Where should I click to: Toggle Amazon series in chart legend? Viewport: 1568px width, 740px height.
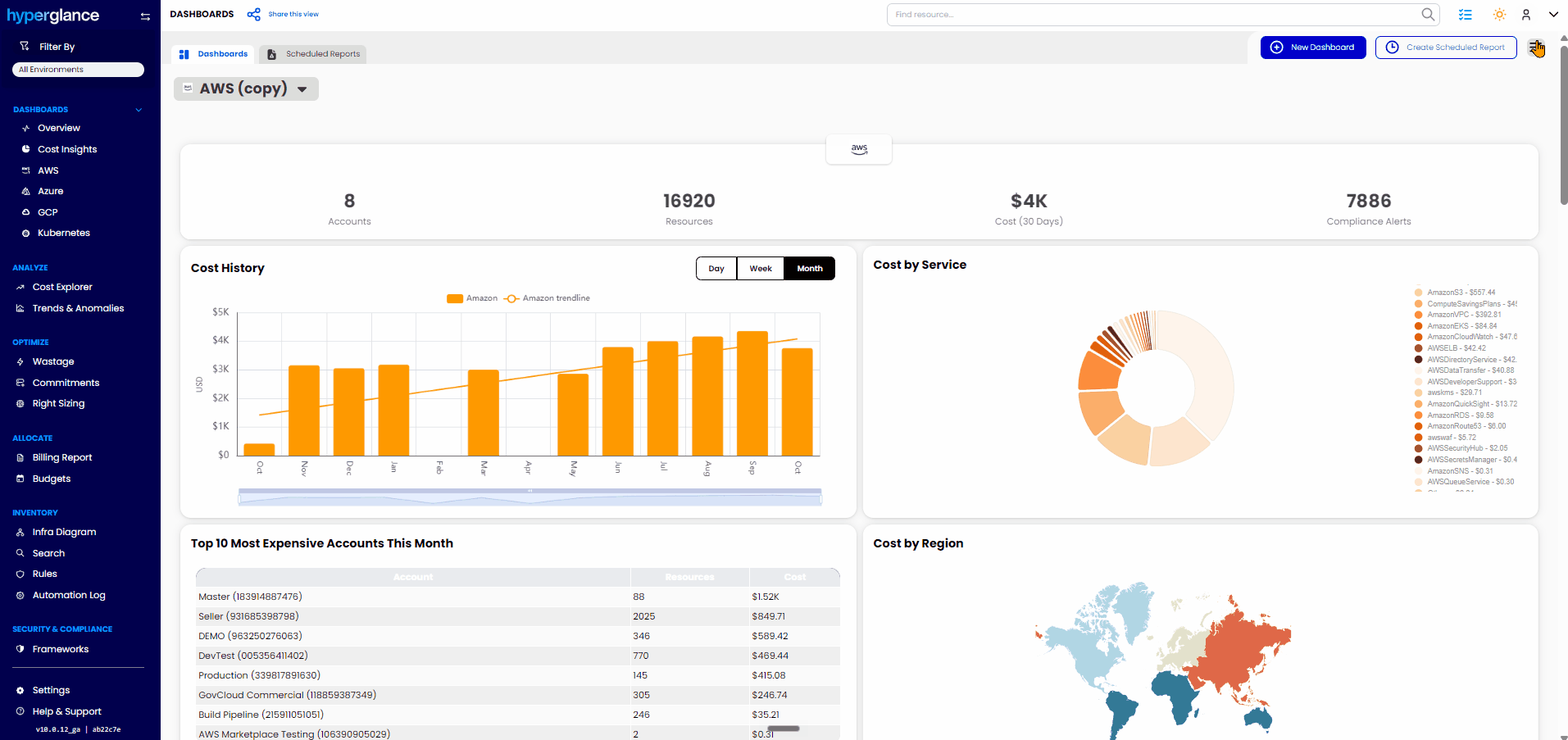tap(472, 298)
